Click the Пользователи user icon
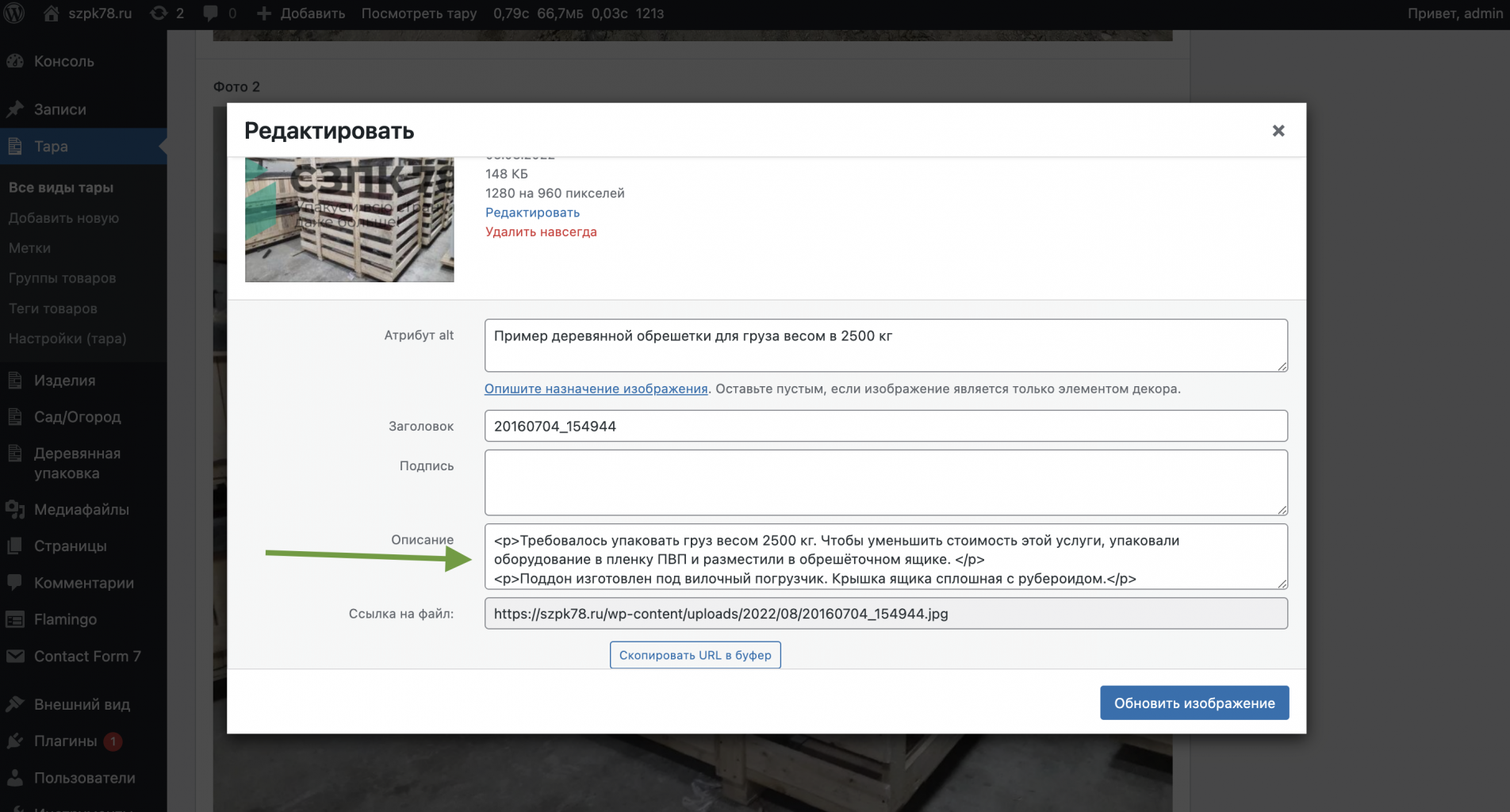This screenshot has height=812, width=1510. point(14,778)
